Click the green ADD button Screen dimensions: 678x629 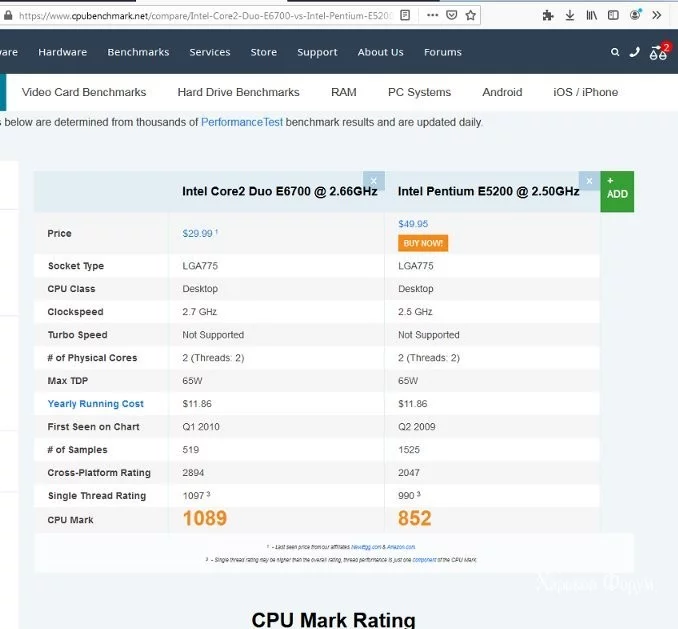coord(617,192)
